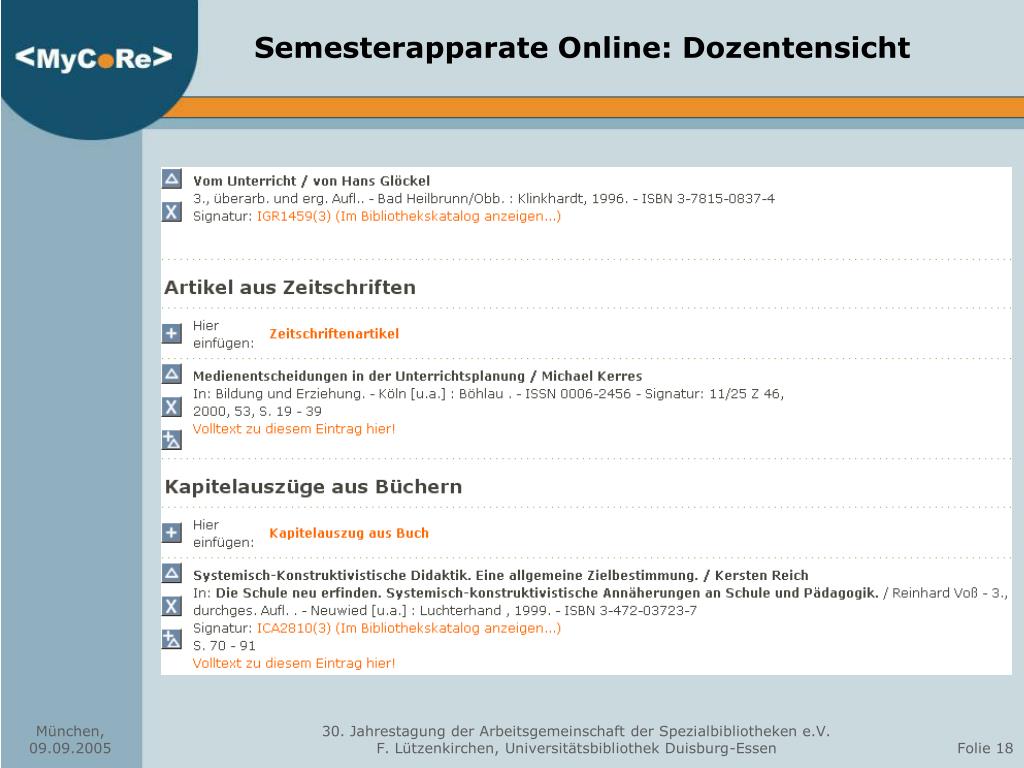
Task: Click the MyCoRe logo
Action: (x=94, y=58)
